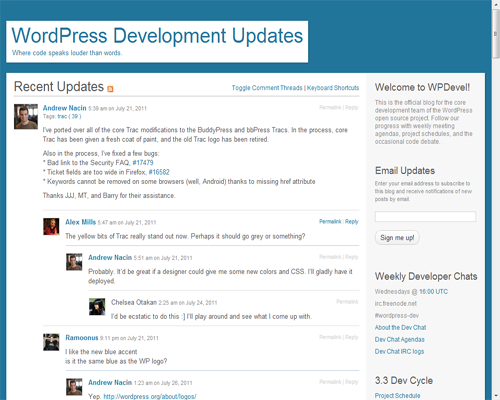Screen dimensions: 500x400
Task: Click Reply on Ramoonus' comment
Action: 352,337
